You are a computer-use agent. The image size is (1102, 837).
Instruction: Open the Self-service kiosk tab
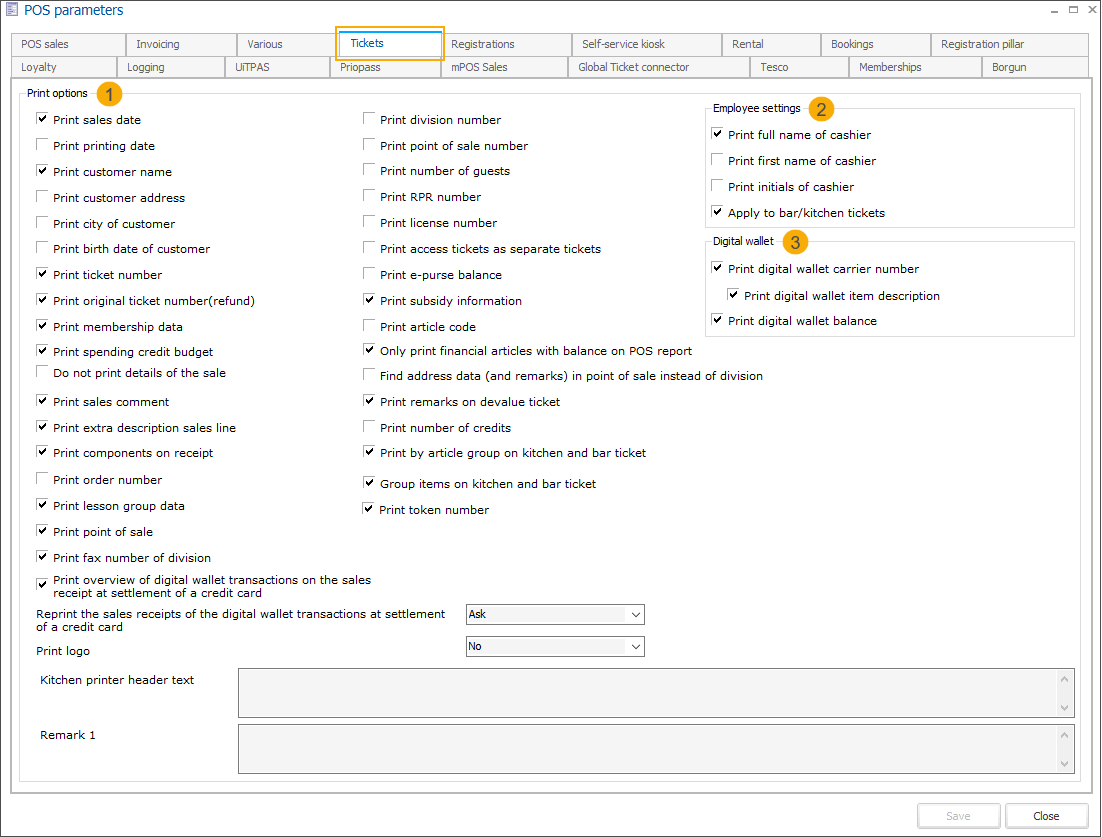pyautogui.click(x=645, y=44)
